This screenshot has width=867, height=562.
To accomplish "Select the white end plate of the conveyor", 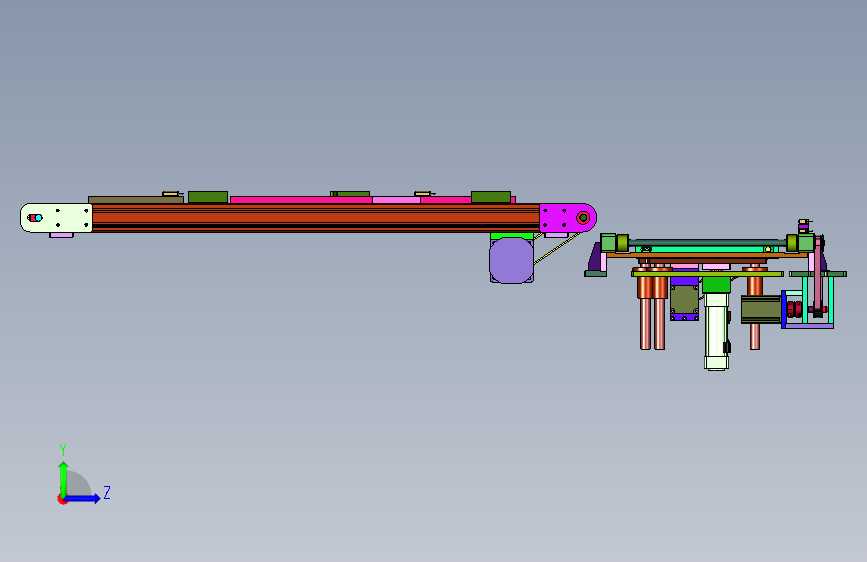I will click(56, 218).
